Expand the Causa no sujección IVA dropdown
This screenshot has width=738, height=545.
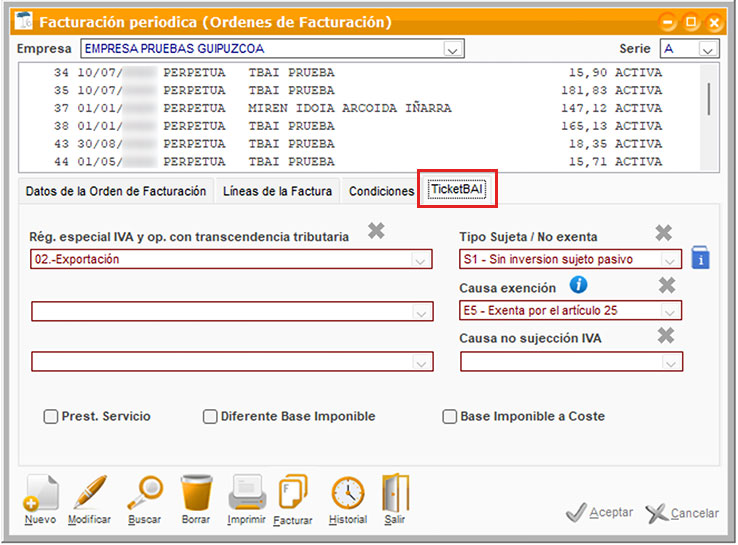click(671, 363)
